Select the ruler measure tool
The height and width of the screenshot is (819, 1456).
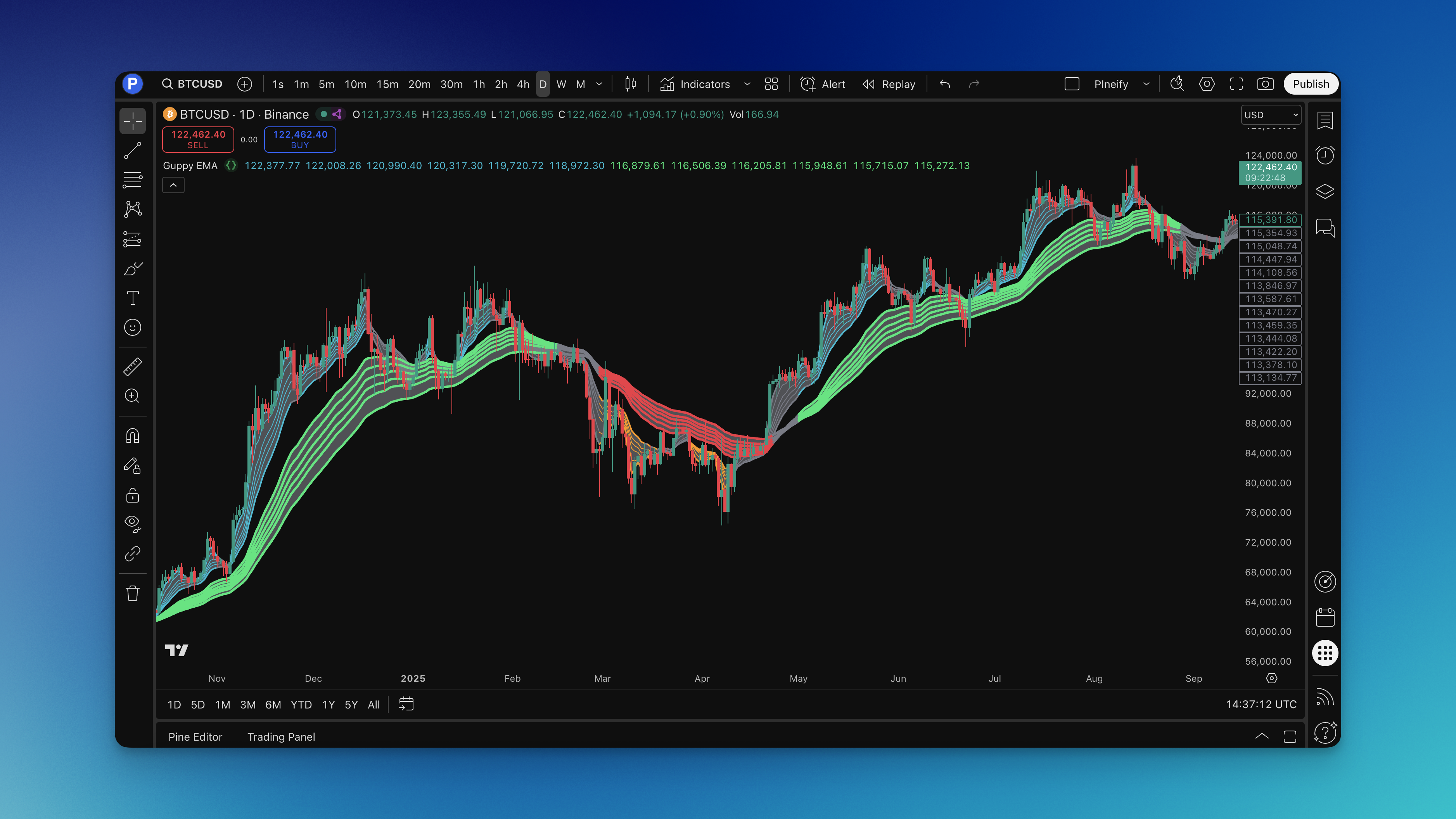click(x=132, y=367)
